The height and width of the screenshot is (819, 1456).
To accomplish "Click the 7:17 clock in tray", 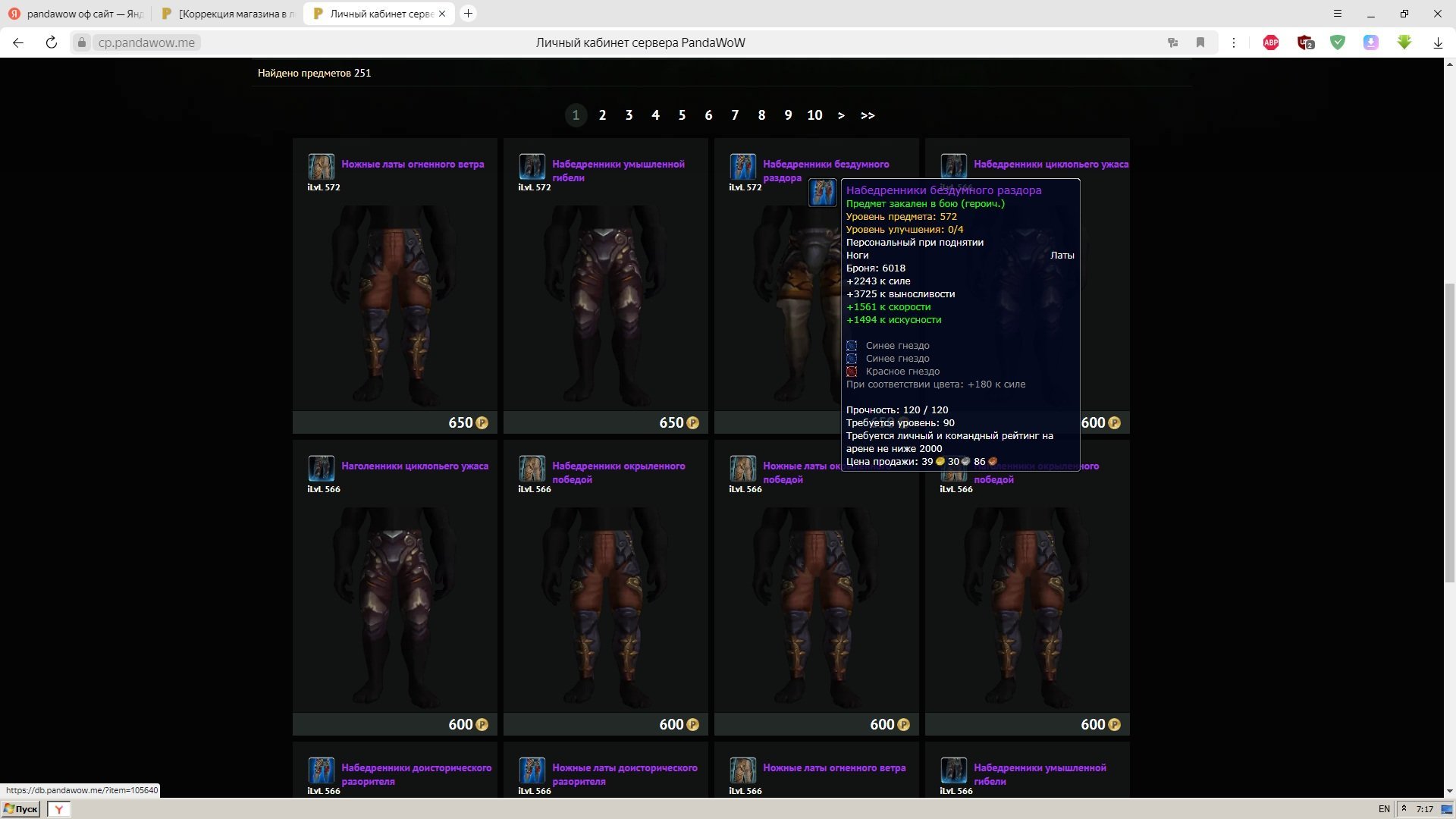I will tap(1425, 809).
